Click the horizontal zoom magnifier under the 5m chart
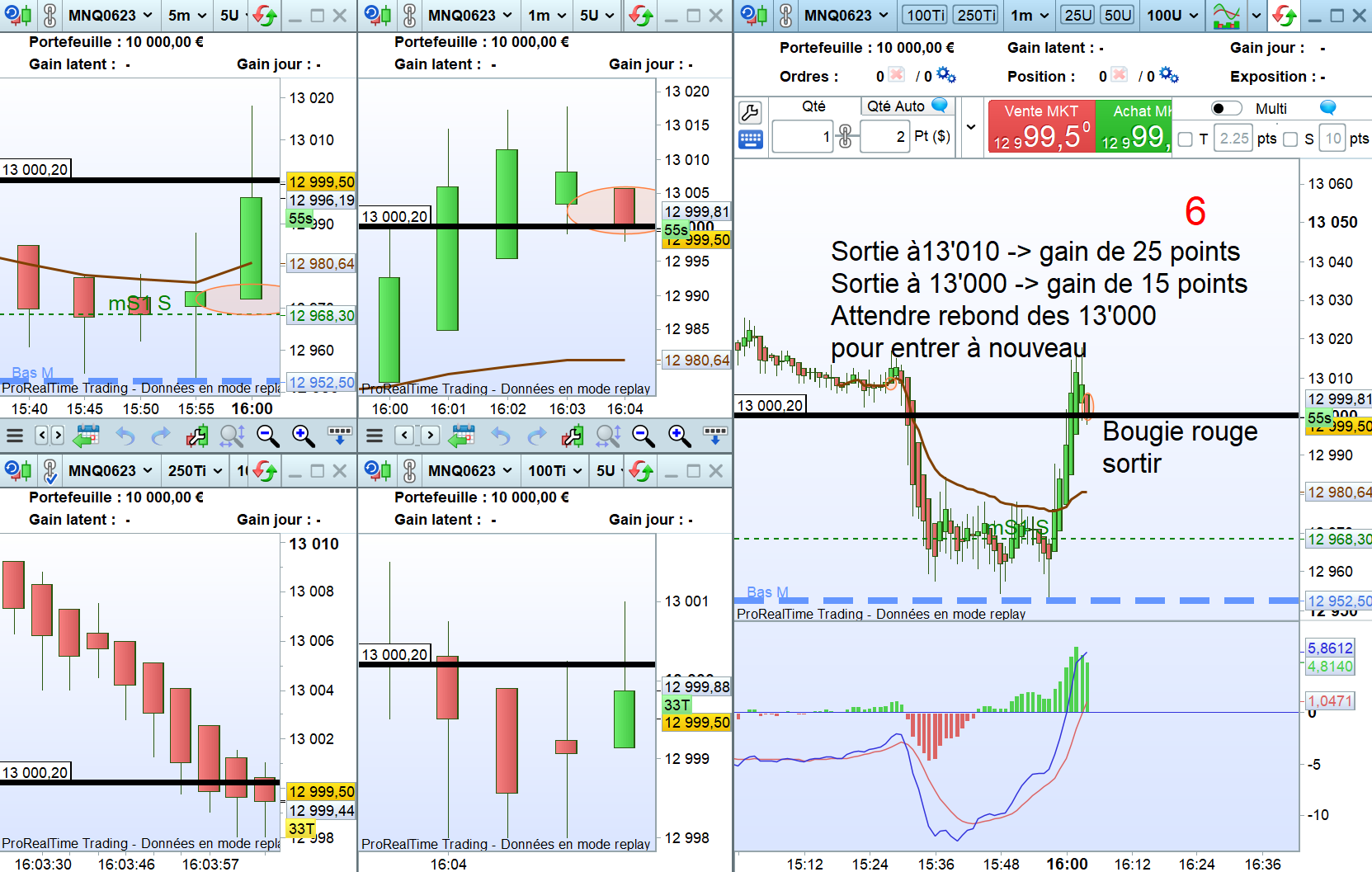The image size is (1372, 872). click(232, 435)
